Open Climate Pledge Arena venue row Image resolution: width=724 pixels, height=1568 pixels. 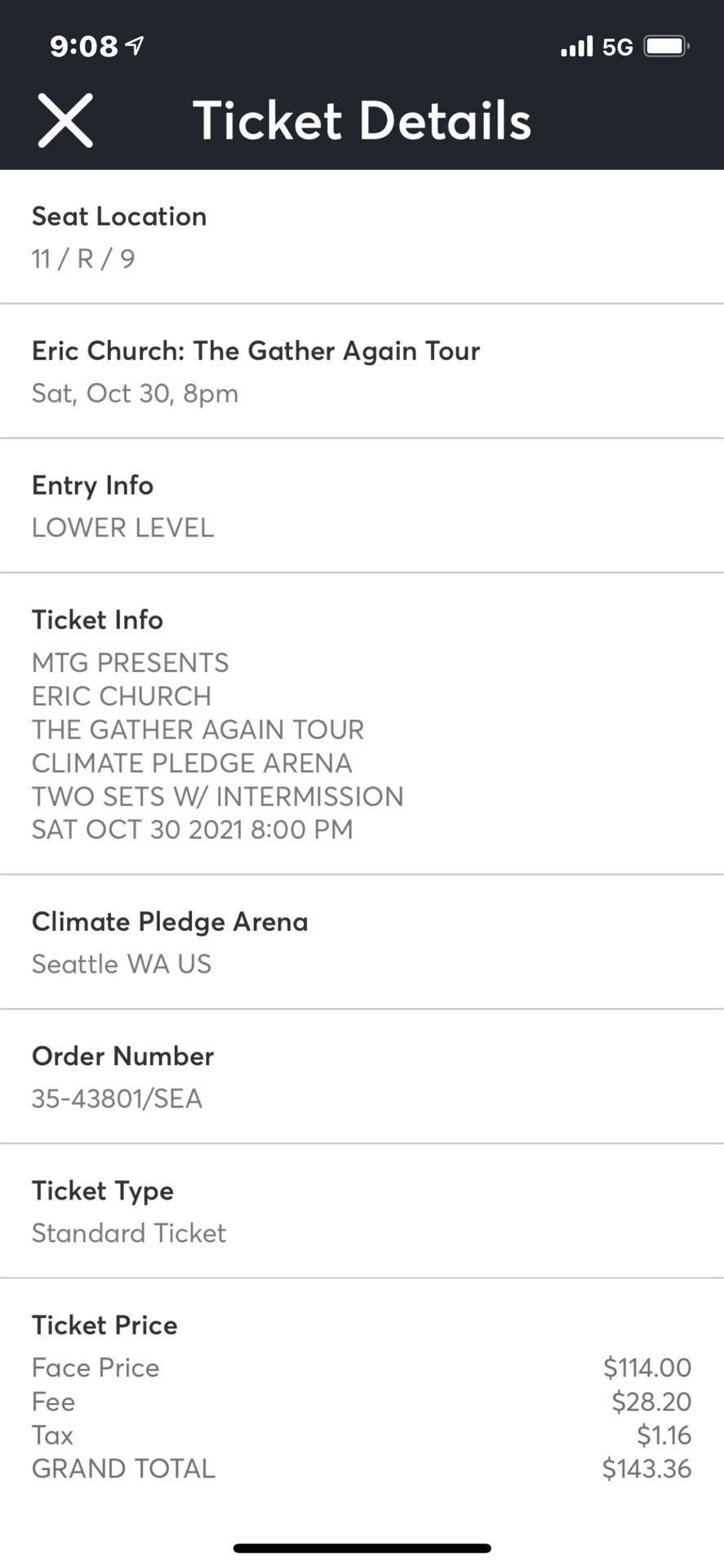coord(362,942)
